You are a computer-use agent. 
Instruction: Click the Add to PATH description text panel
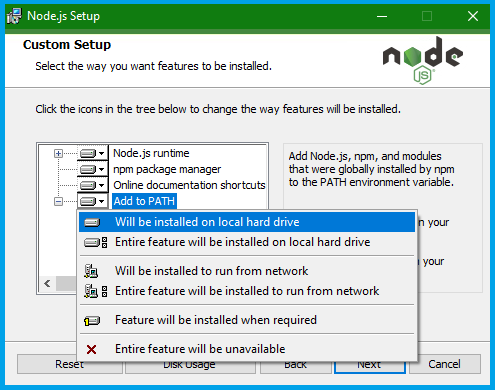click(x=383, y=218)
